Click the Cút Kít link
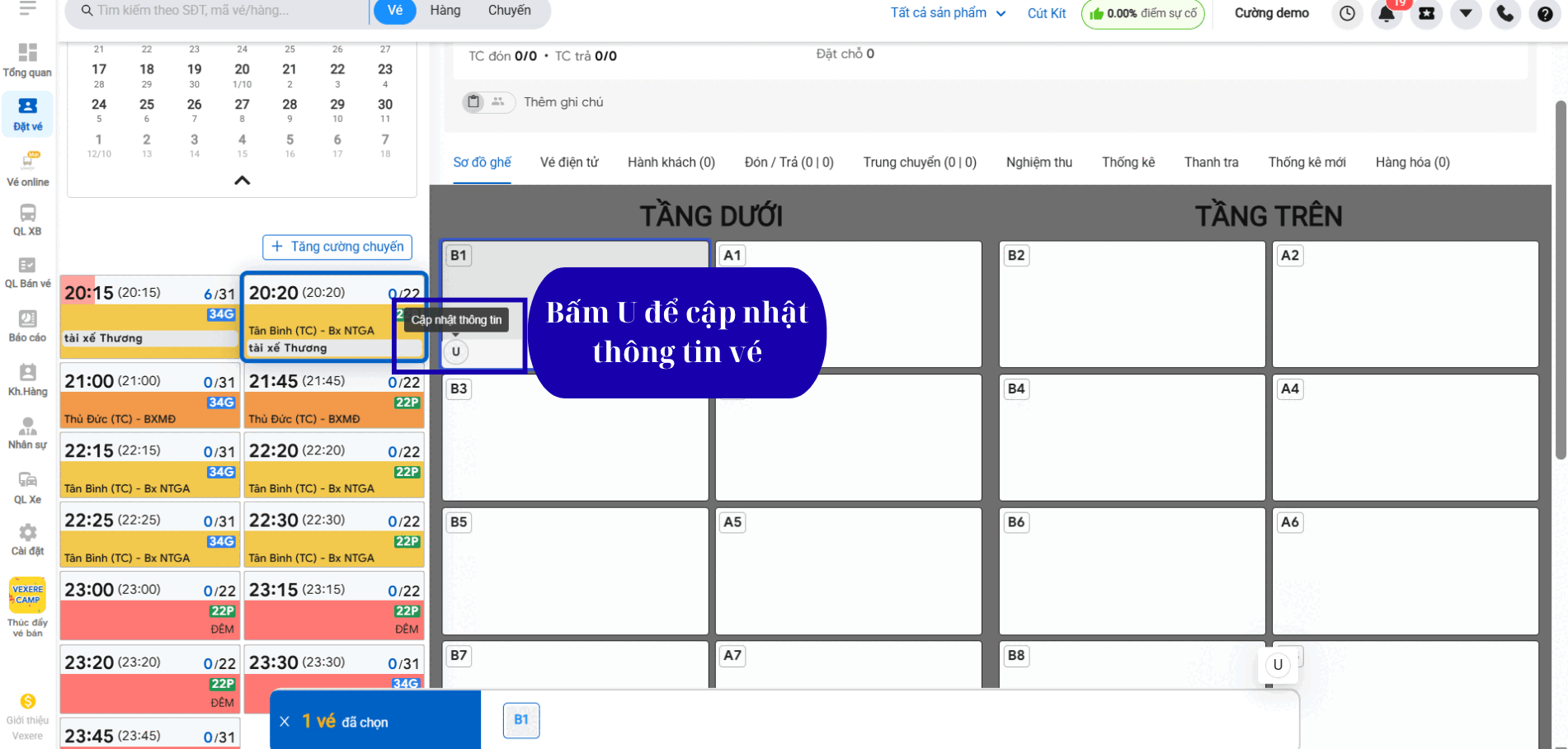 coord(1046,13)
